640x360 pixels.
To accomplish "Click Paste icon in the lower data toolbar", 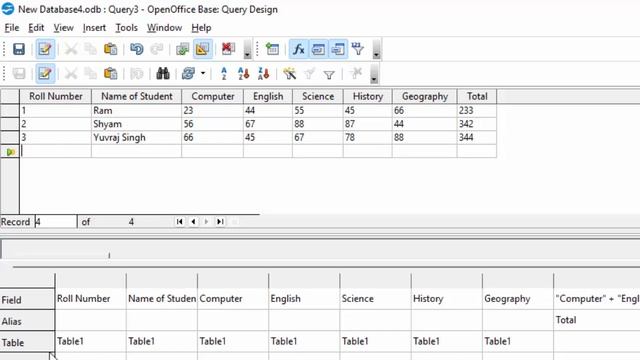I will point(110,74).
